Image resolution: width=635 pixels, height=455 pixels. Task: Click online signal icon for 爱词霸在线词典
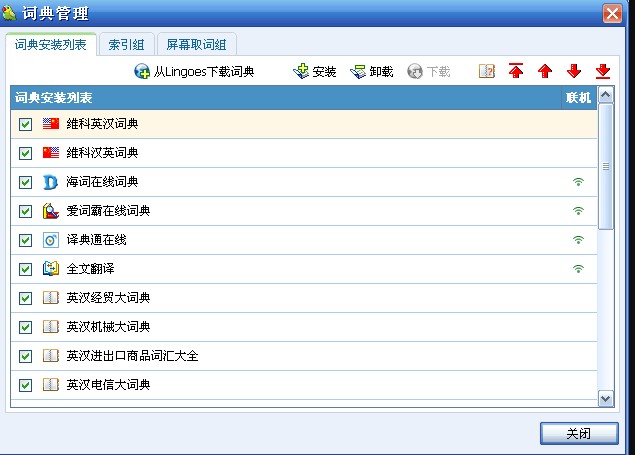[578, 211]
